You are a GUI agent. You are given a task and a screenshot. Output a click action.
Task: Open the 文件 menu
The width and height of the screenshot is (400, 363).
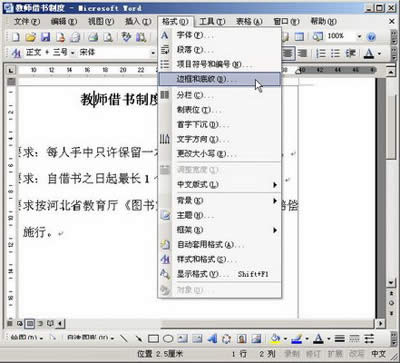[x=27, y=22]
